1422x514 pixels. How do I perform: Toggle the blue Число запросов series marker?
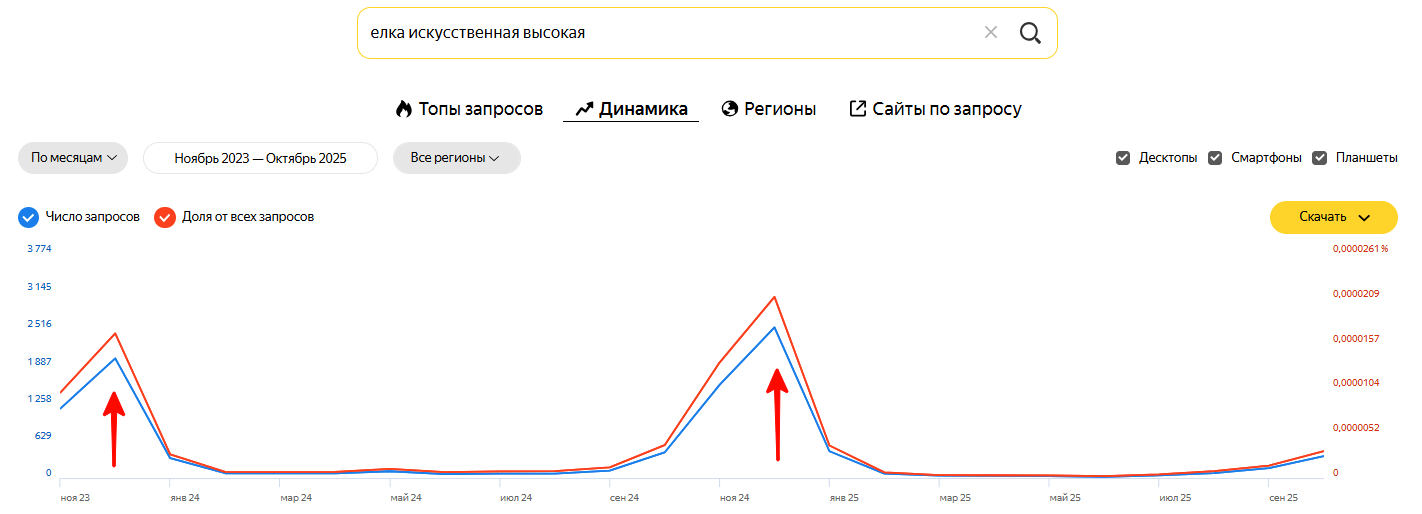28,217
